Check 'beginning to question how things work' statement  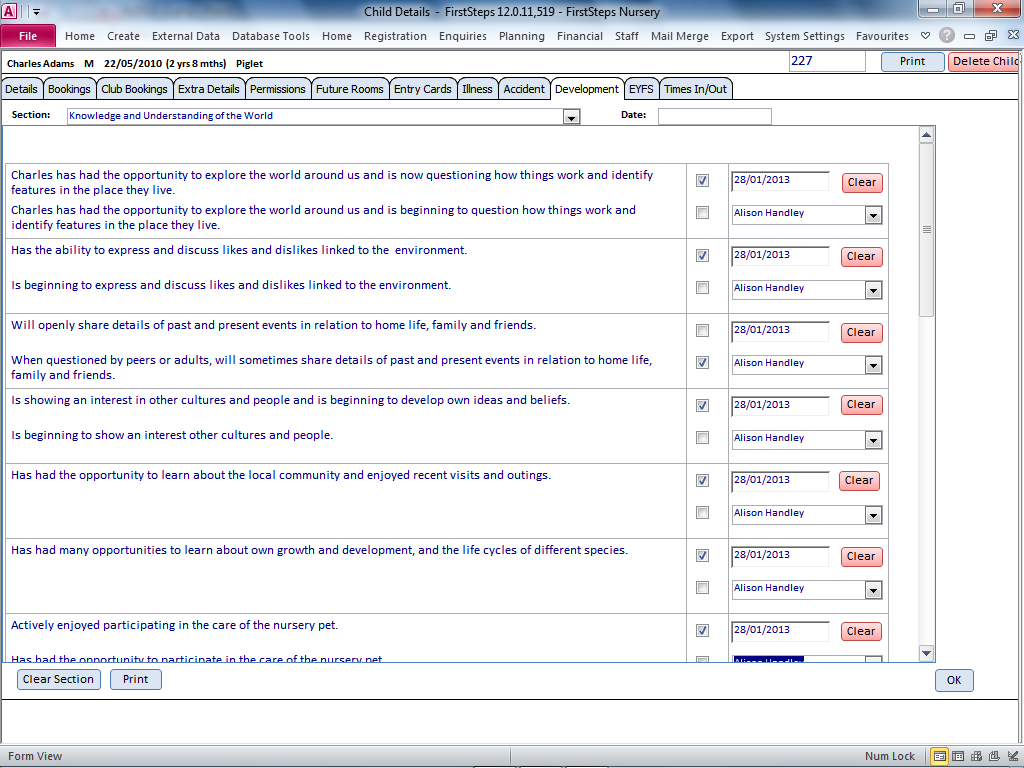coord(703,212)
